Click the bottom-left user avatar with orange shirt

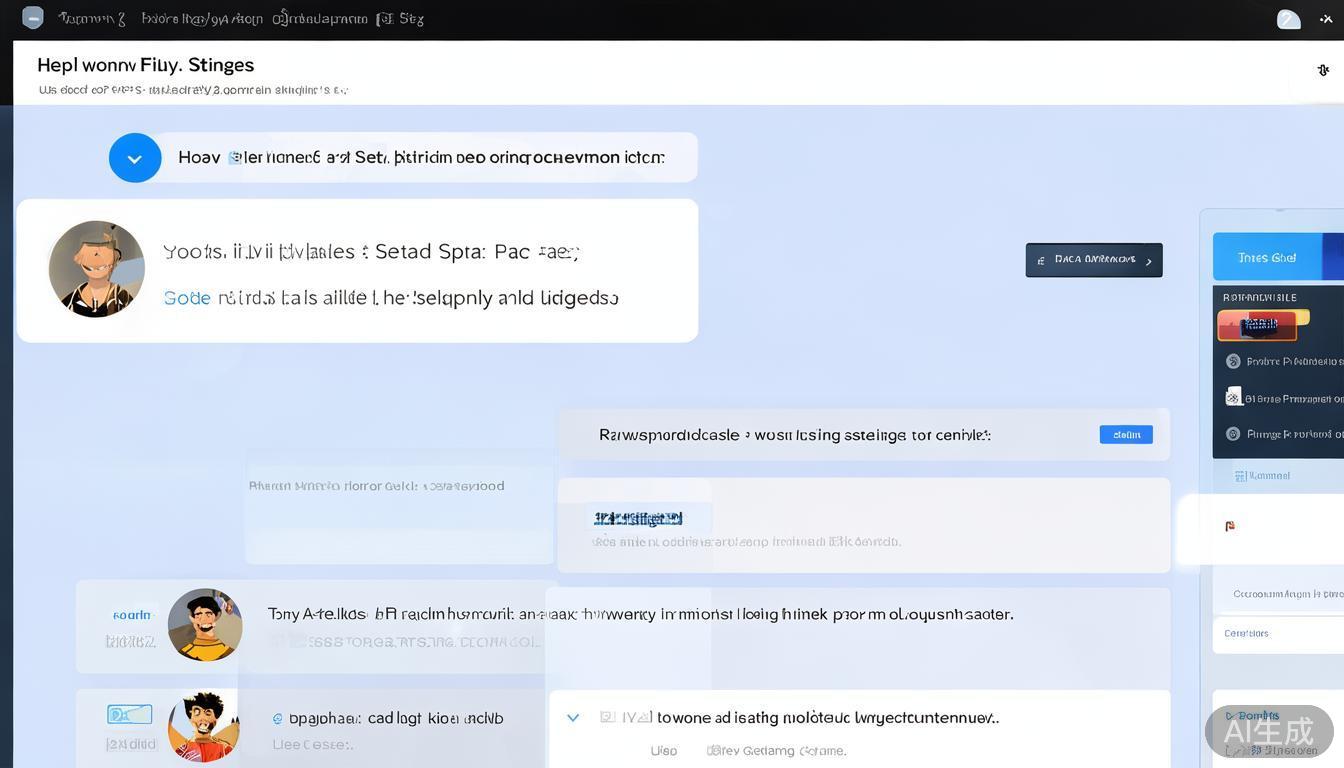click(x=203, y=727)
